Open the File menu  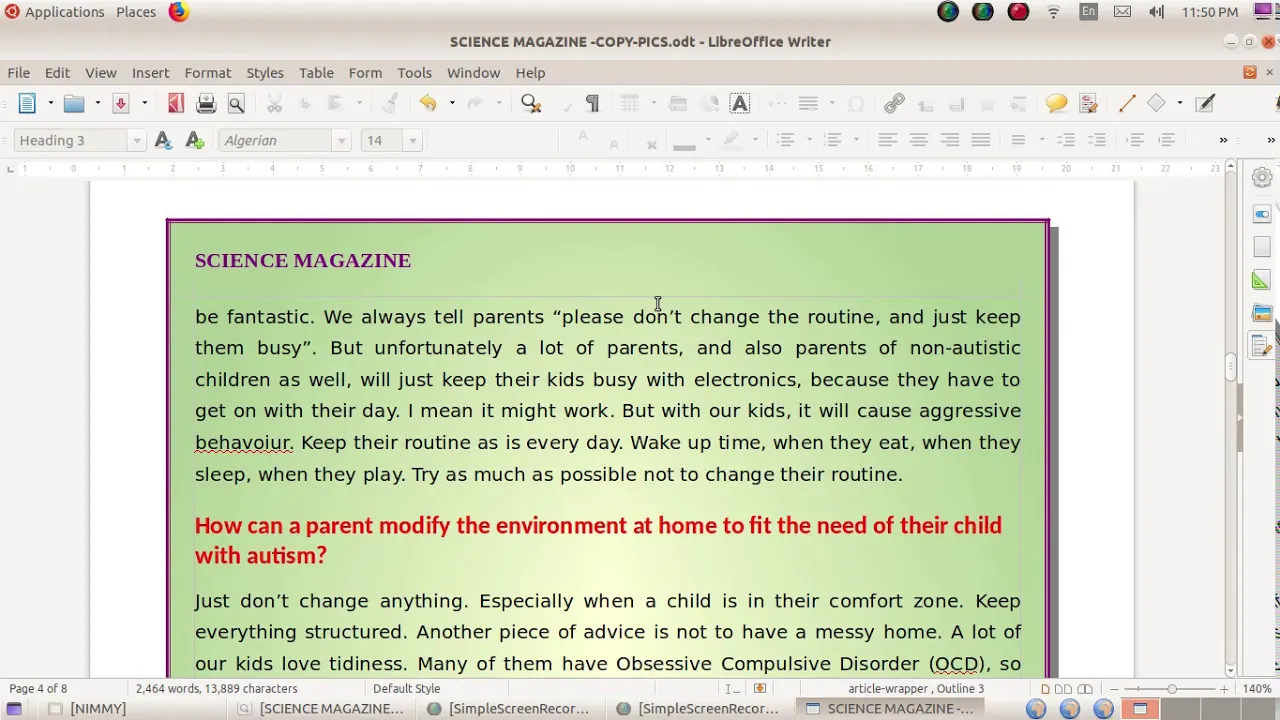19,72
